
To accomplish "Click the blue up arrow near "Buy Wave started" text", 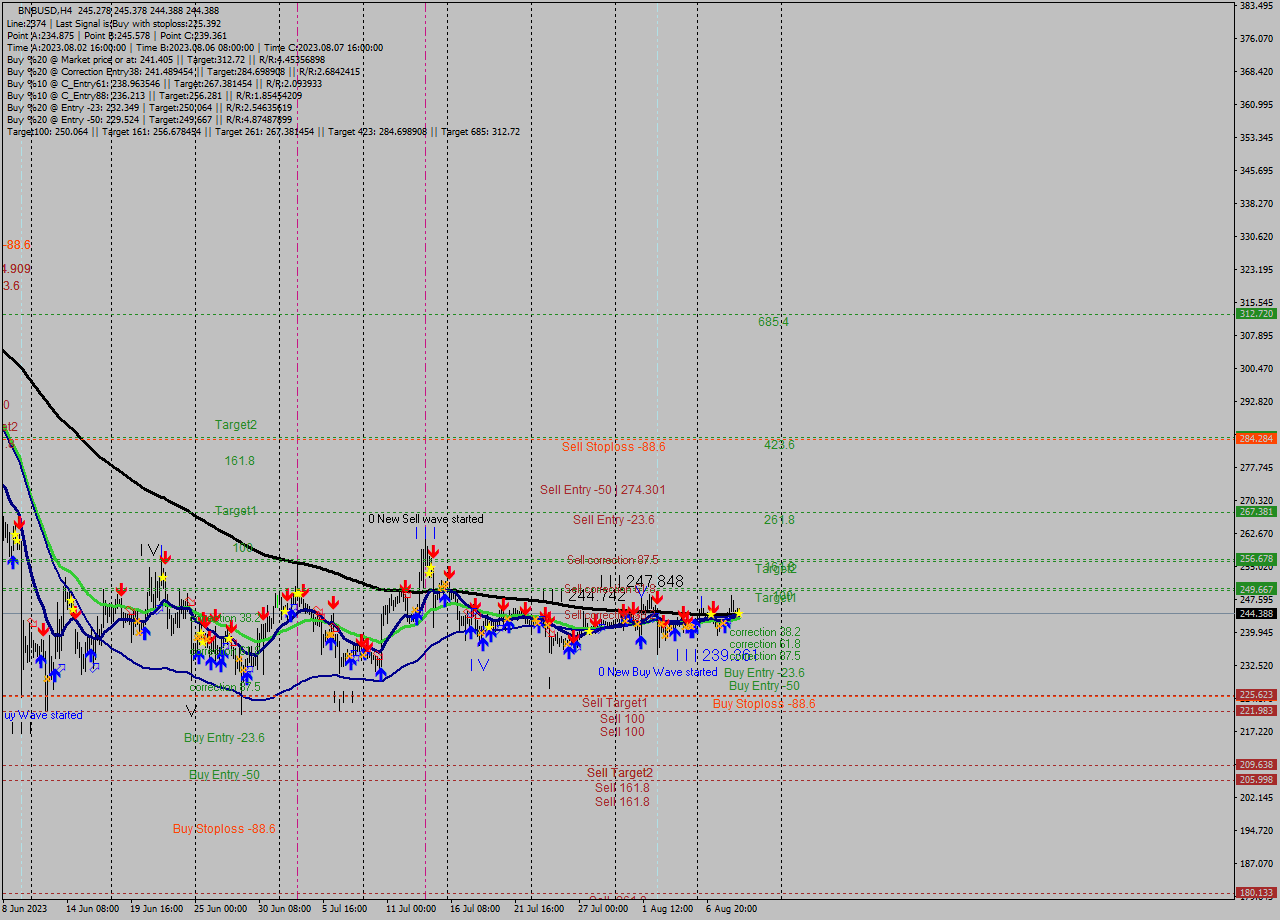I will point(41,661).
